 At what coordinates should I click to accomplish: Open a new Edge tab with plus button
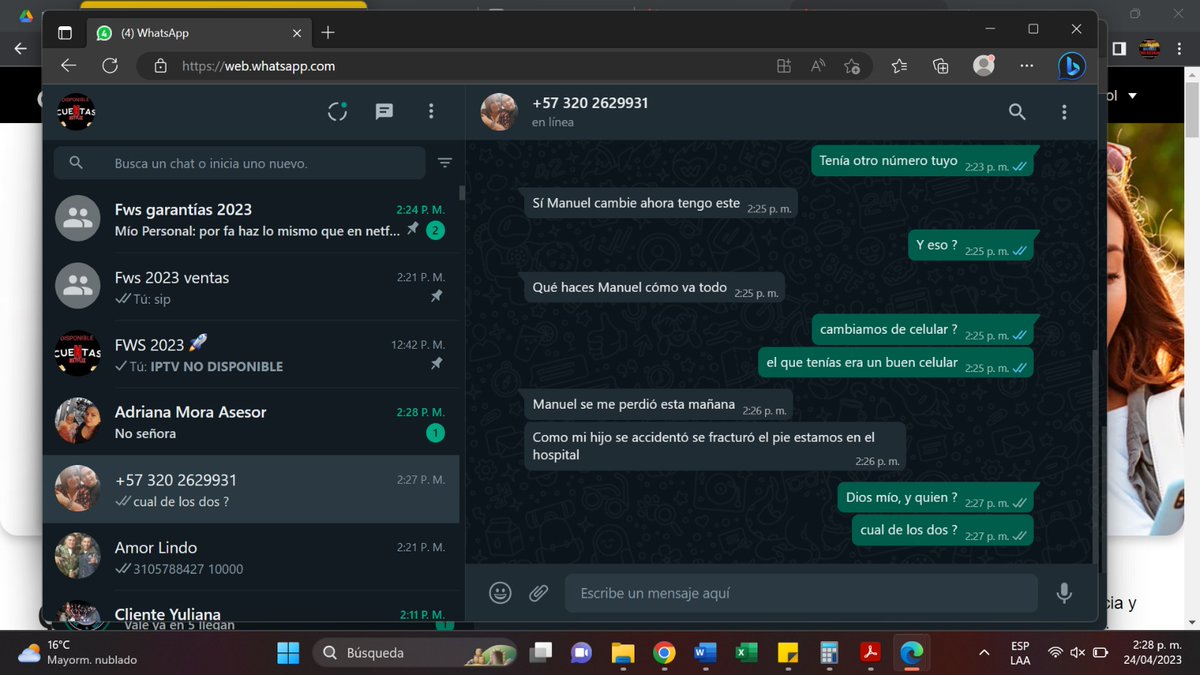(x=328, y=33)
